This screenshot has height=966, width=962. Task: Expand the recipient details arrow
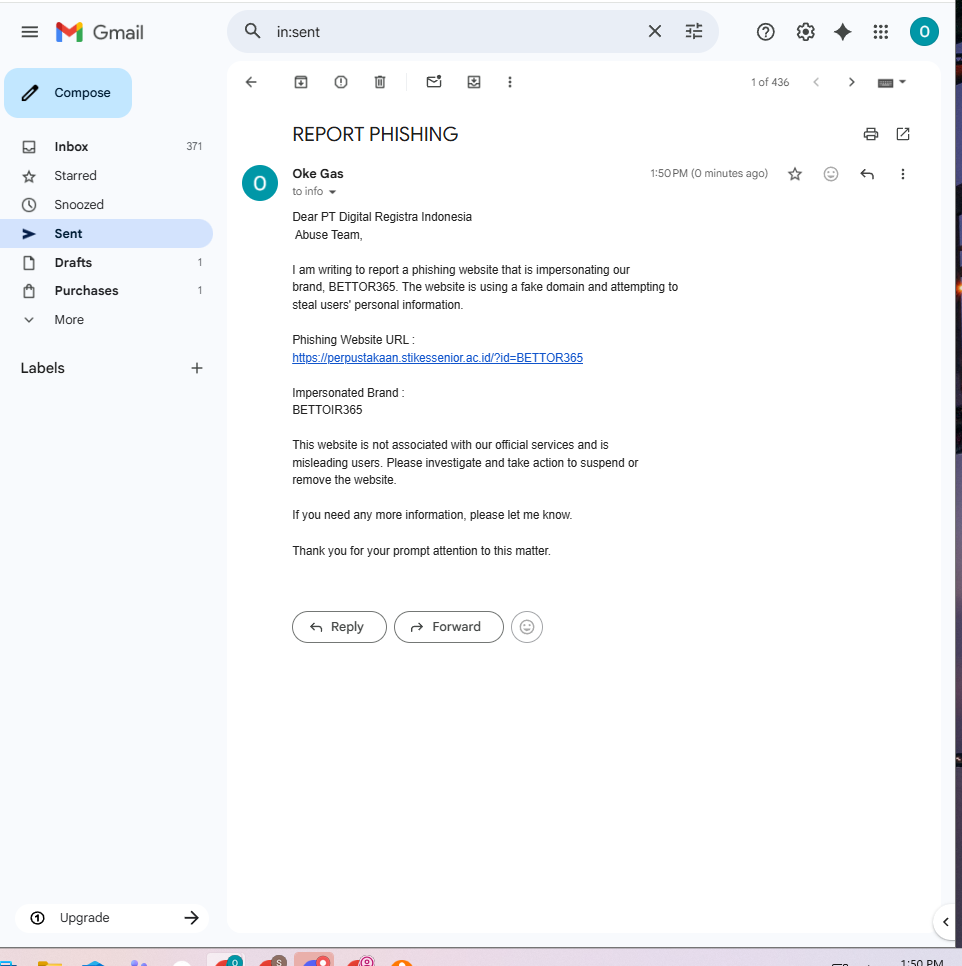pyautogui.click(x=333, y=192)
